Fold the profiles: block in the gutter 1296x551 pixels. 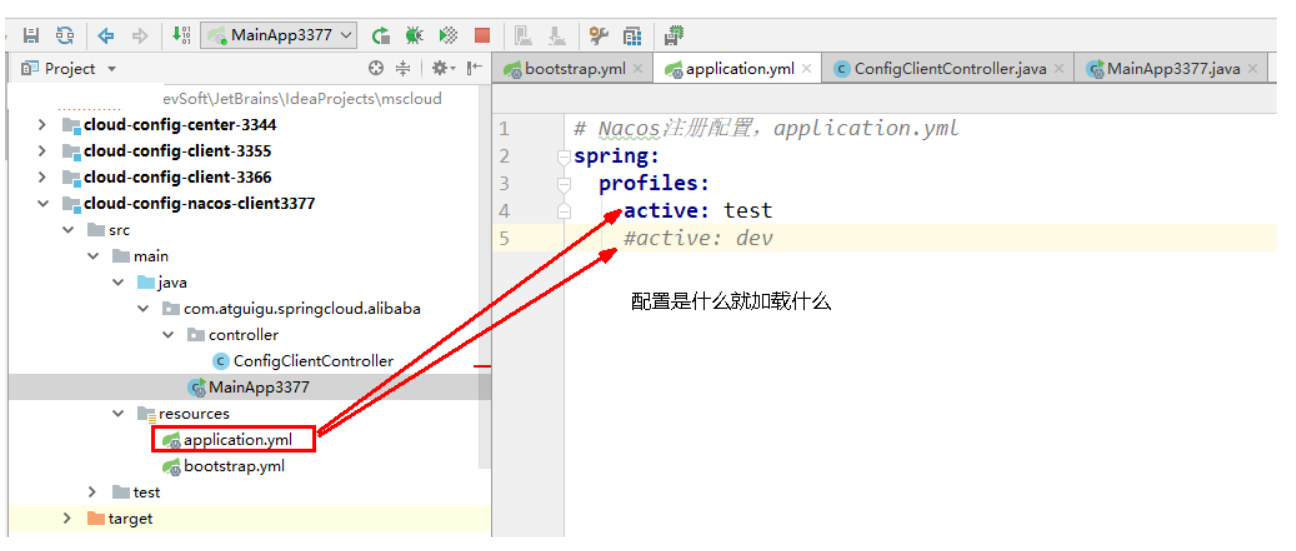click(564, 184)
